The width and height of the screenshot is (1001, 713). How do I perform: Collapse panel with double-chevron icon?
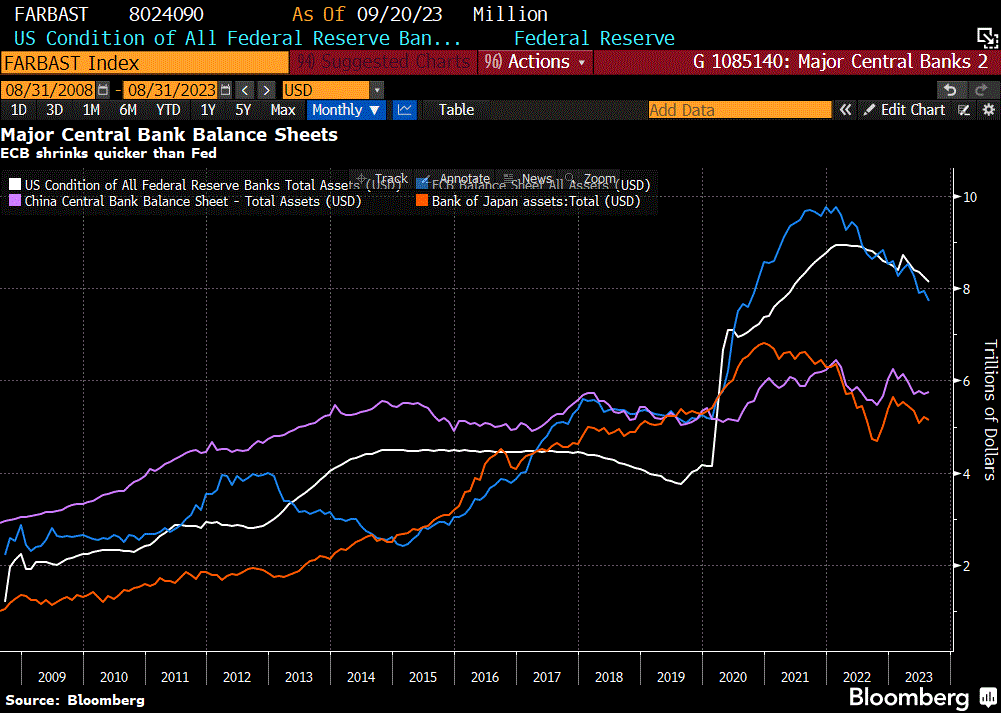coord(845,110)
